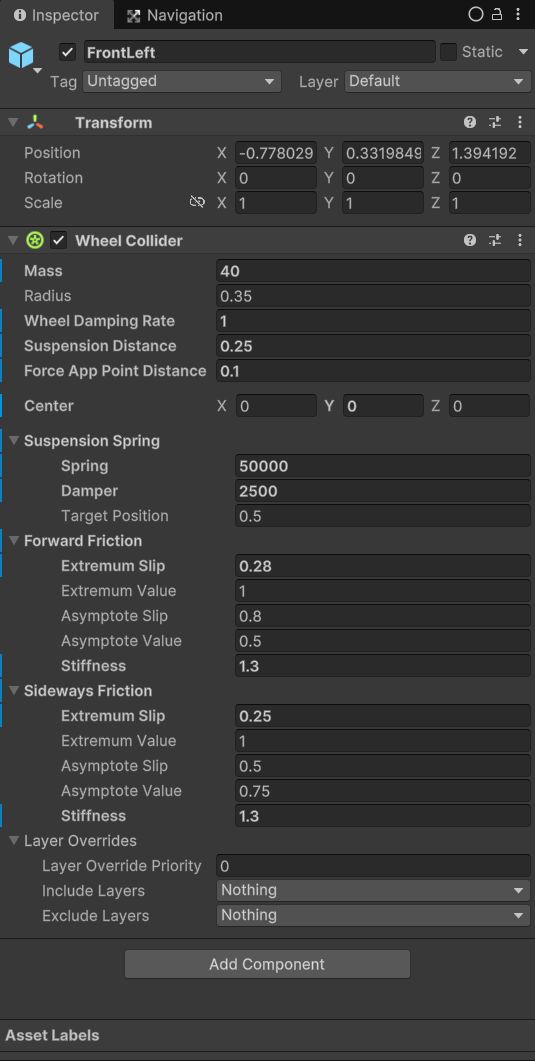
Task: Disable the FrontLeft active checkbox
Action: (x=68, y=52)
